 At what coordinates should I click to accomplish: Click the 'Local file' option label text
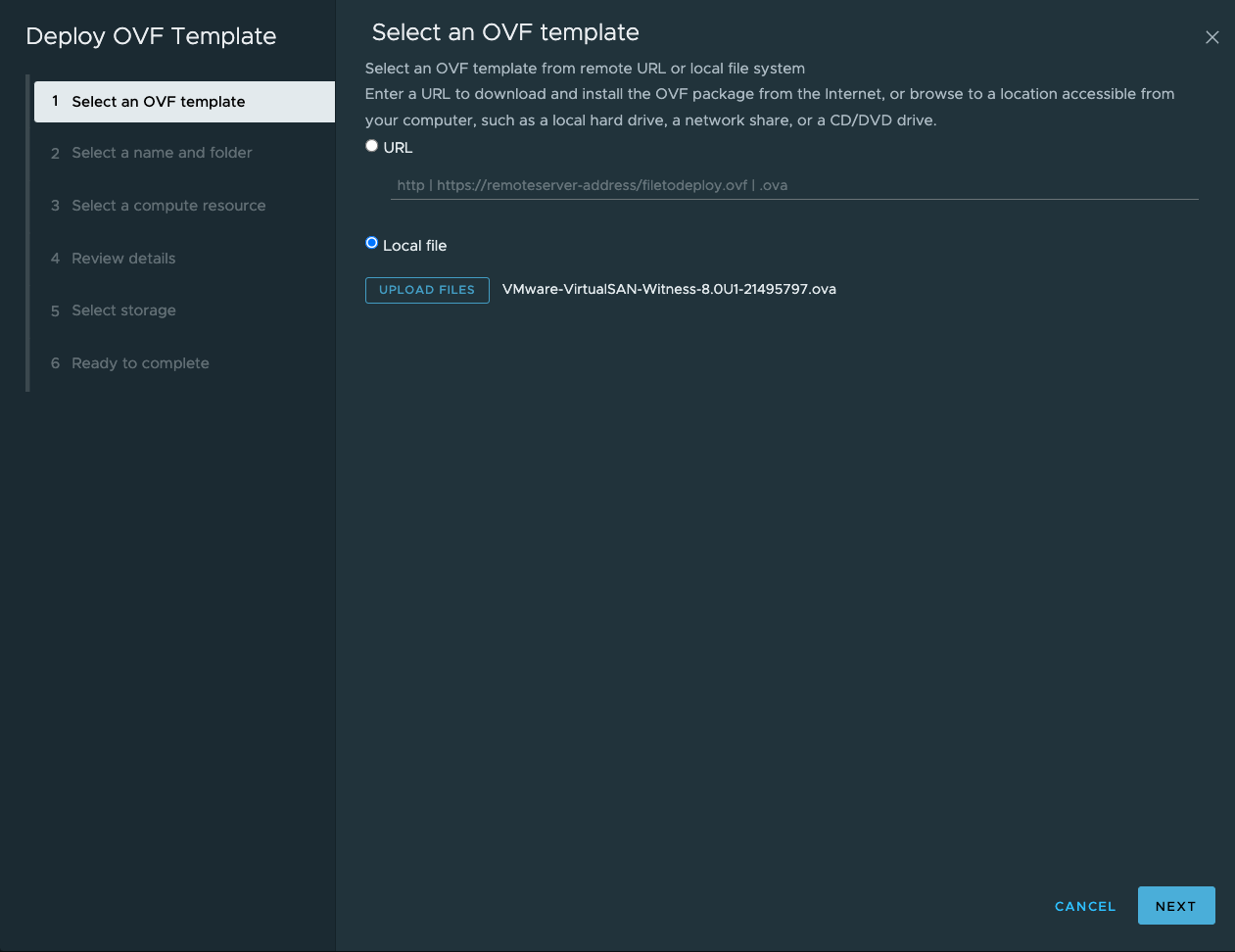(414, 246)
